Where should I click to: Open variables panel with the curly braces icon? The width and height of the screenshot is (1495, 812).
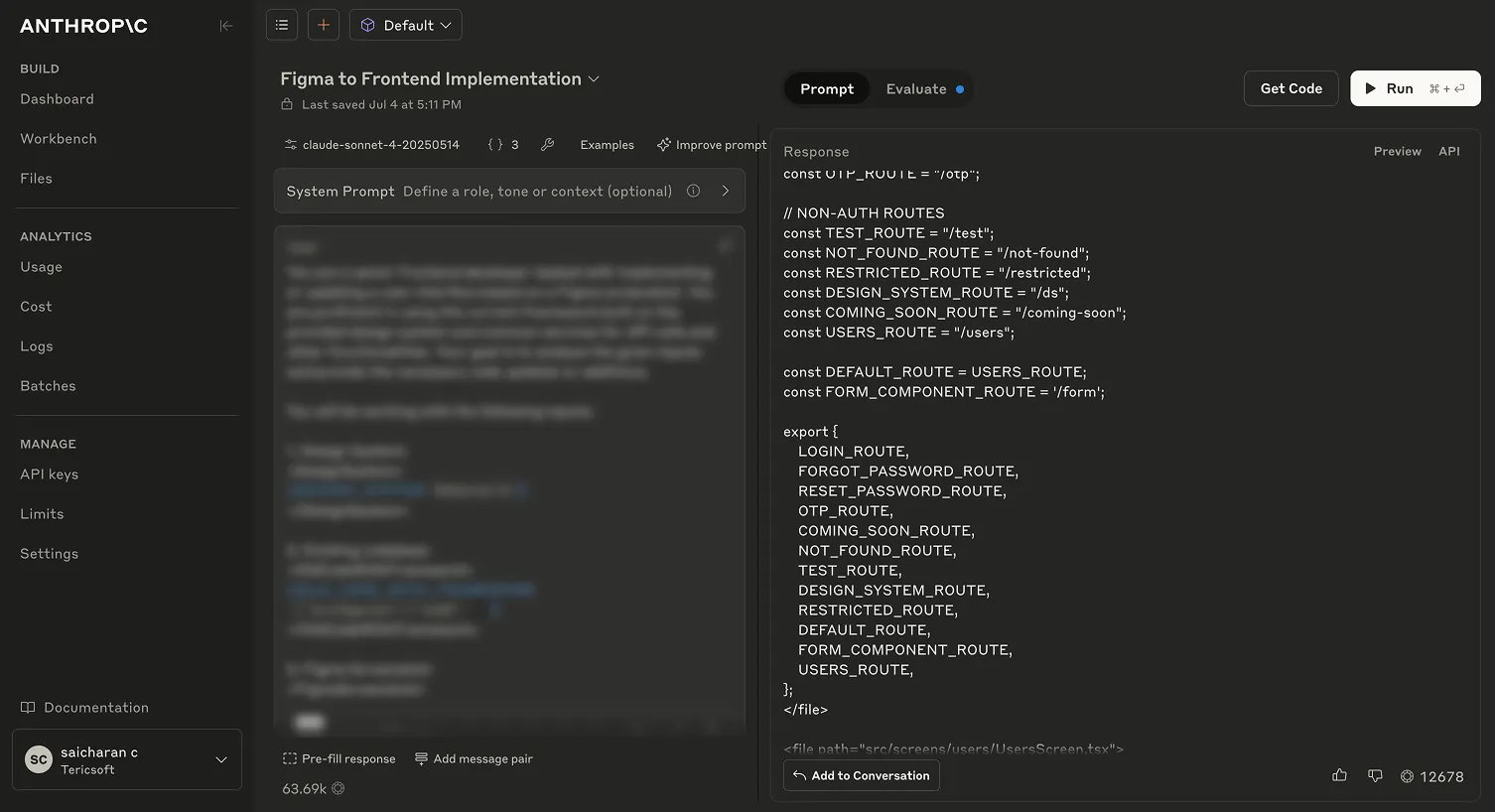(498, 144)
